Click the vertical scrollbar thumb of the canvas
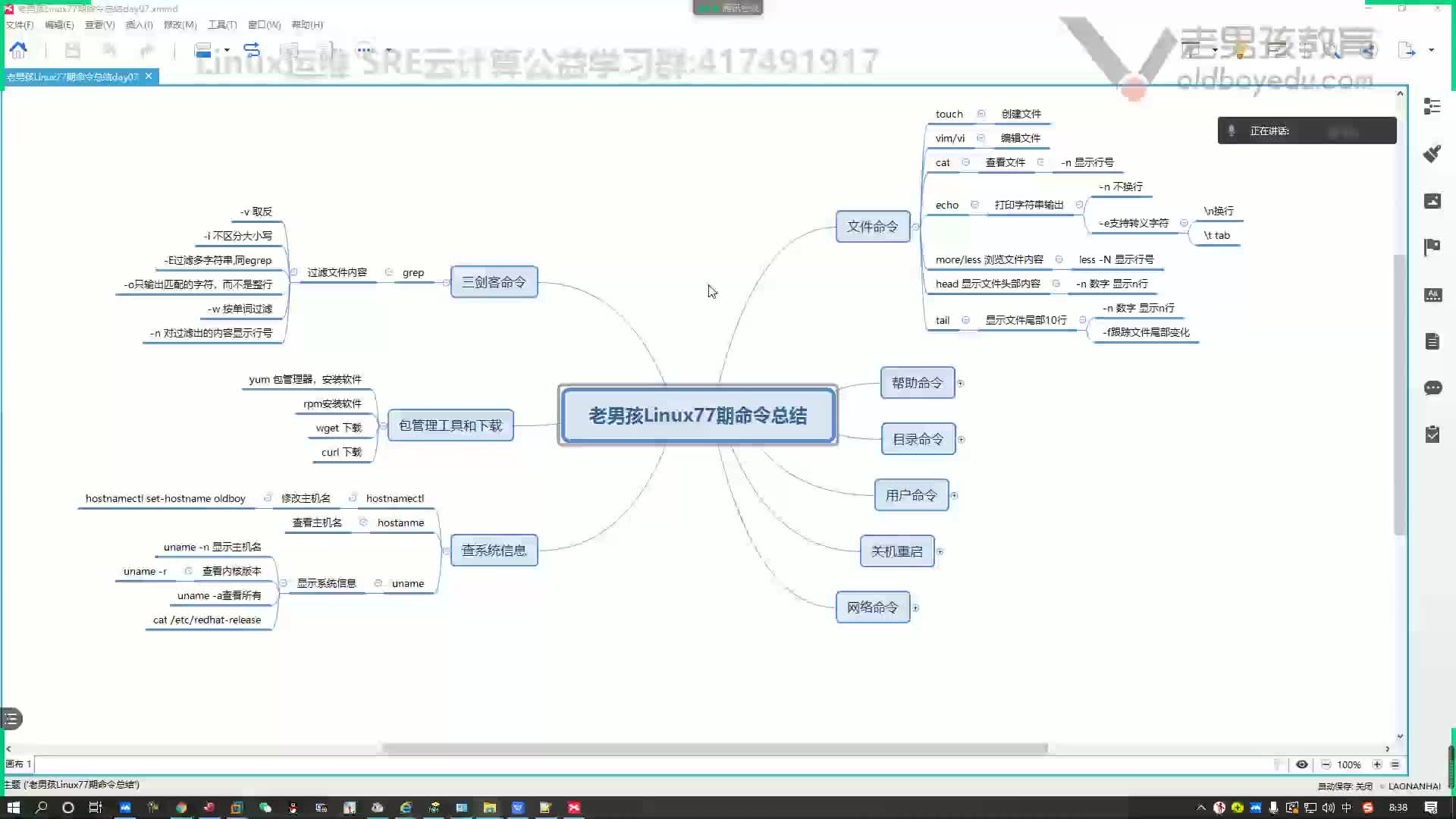 [x=1400, y=394]
